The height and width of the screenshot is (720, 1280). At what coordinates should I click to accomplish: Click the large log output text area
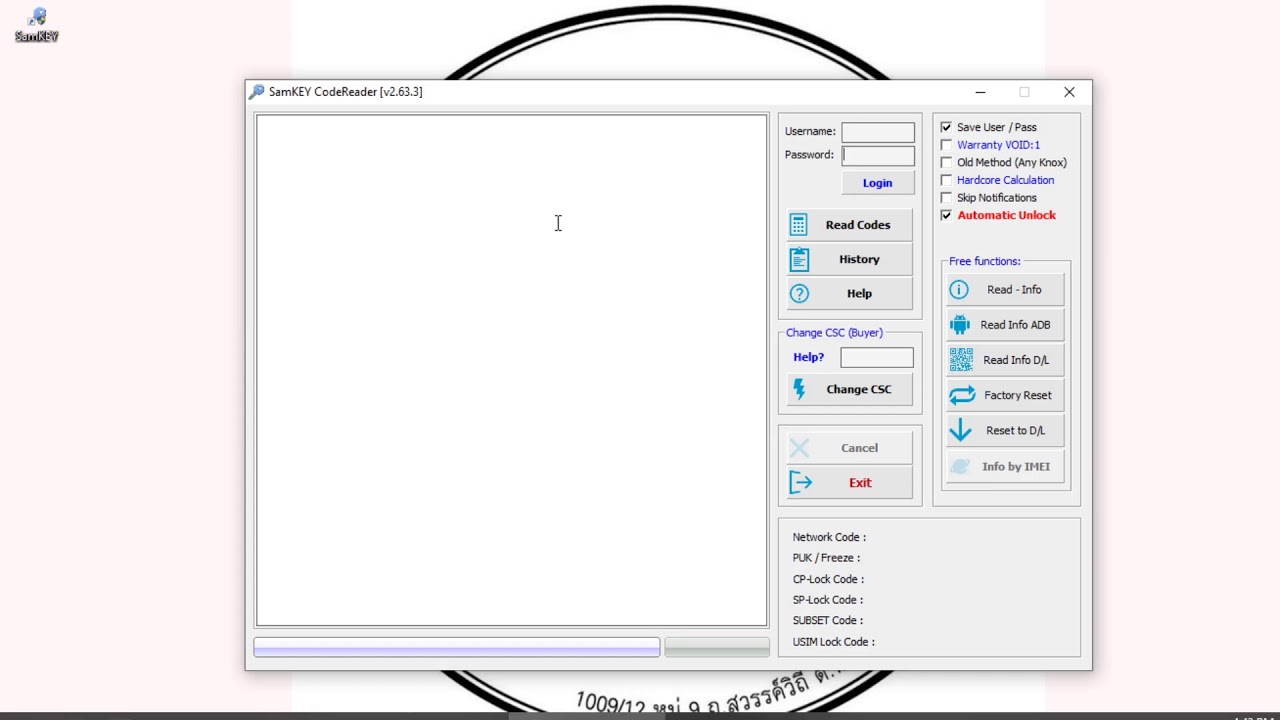pos(511,370)
